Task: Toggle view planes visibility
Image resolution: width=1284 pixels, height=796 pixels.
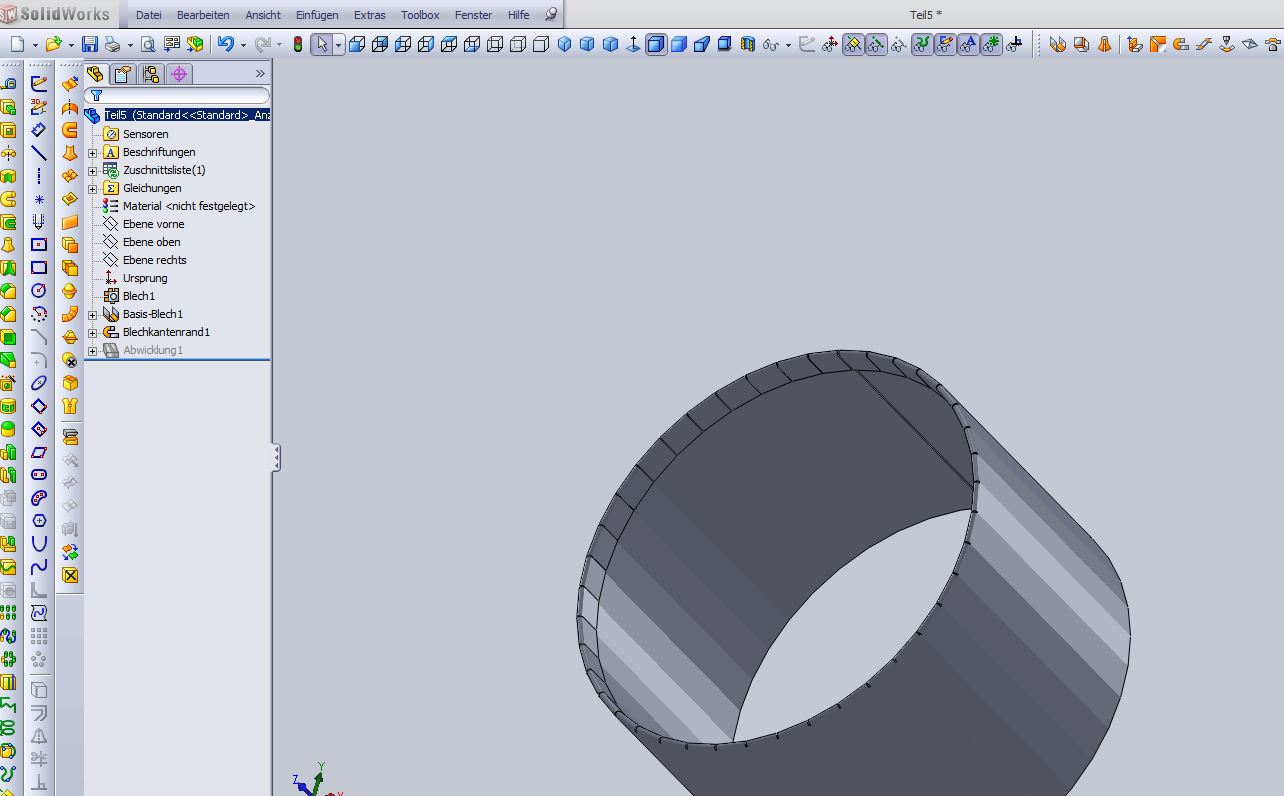Action: click(x=853, y=45)
